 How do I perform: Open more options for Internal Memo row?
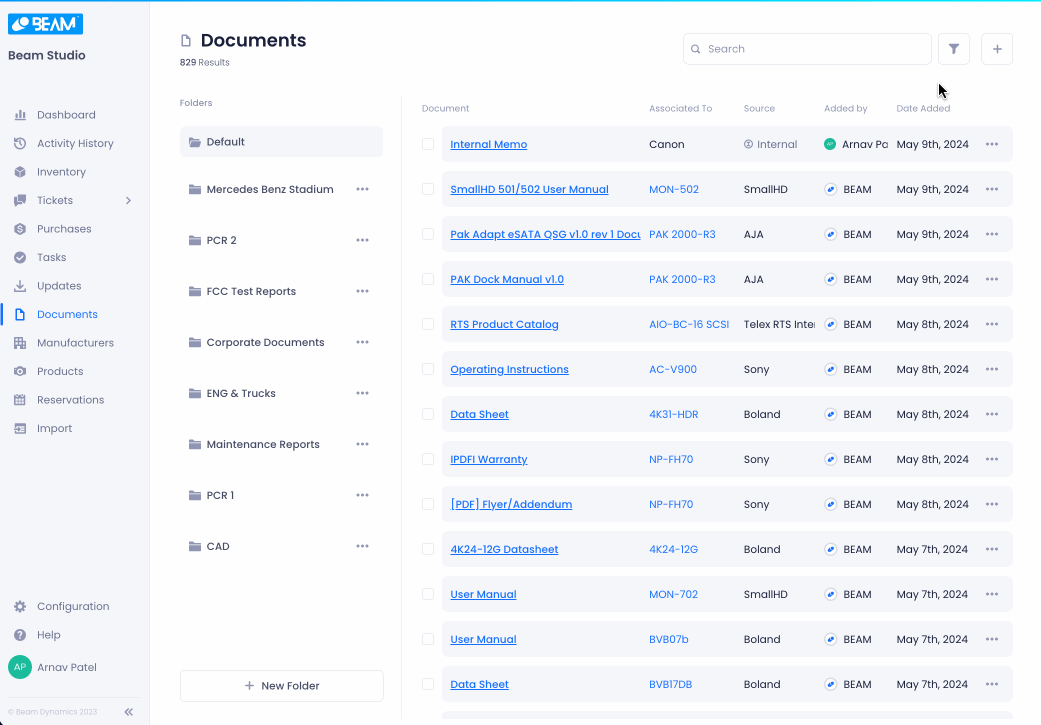click(992, 144)
